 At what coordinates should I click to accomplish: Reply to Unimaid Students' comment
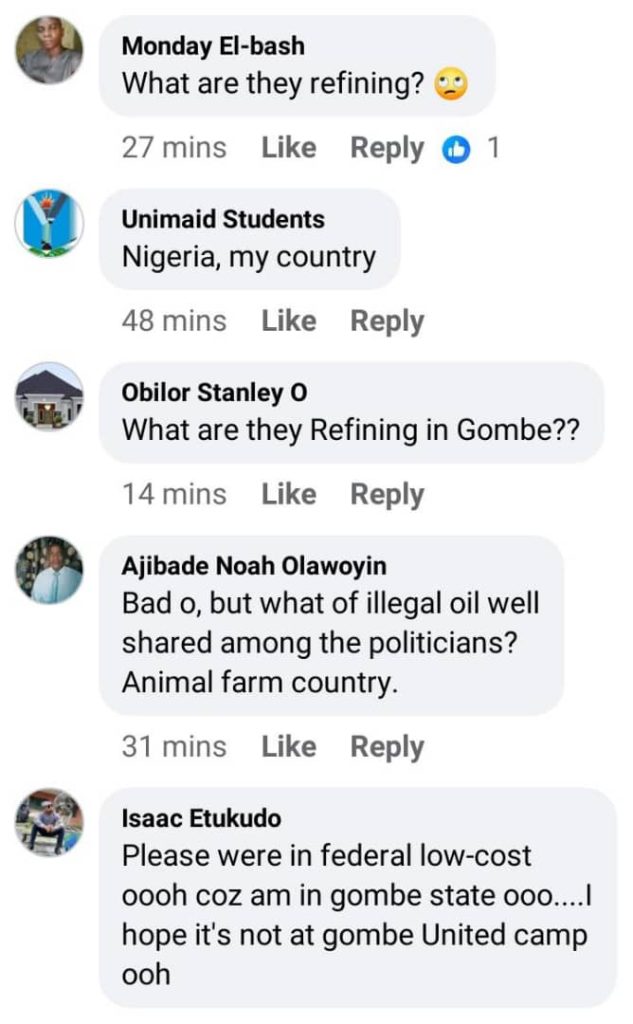click(386, 322)
